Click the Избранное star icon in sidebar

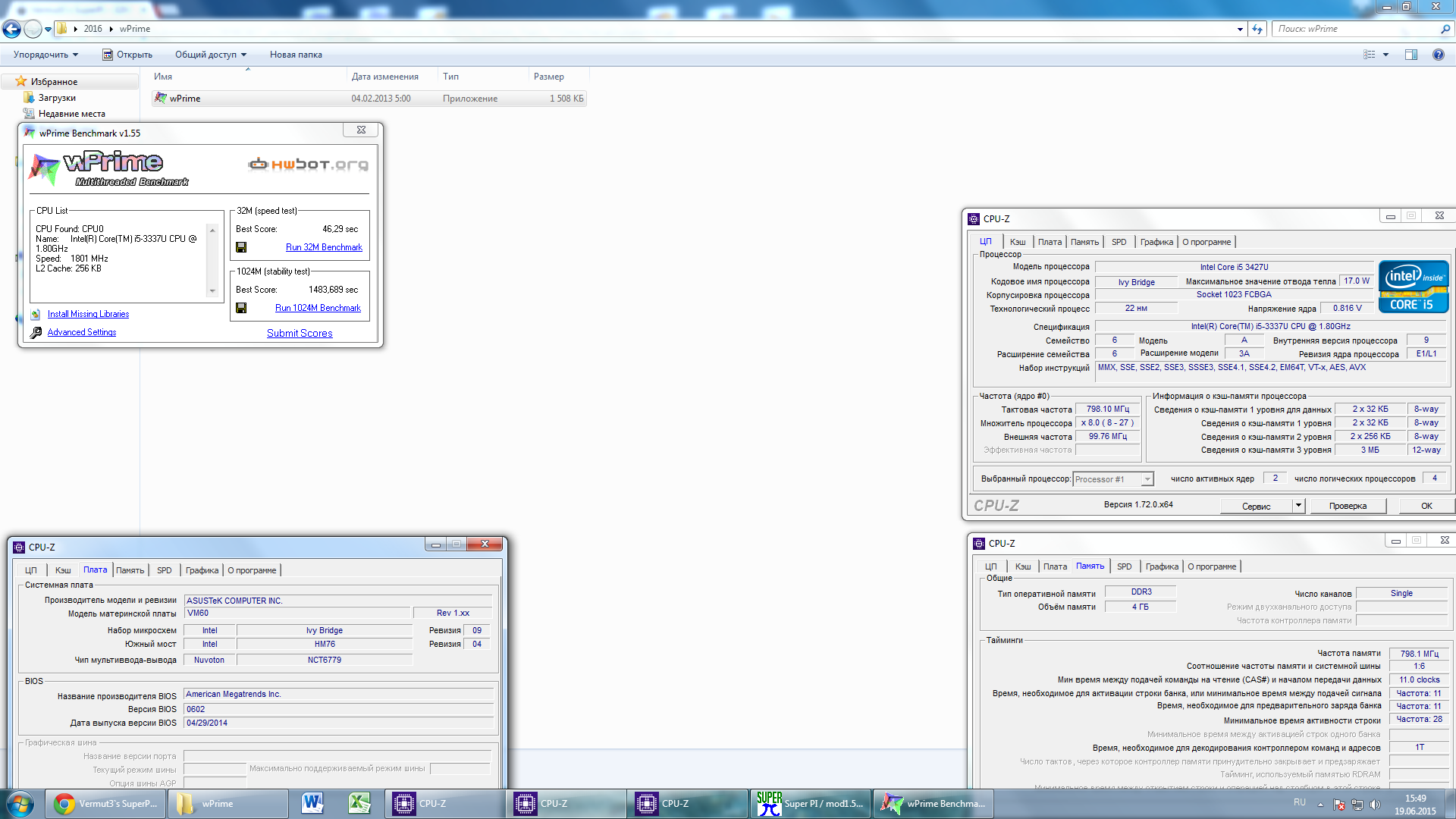point(21,81)
